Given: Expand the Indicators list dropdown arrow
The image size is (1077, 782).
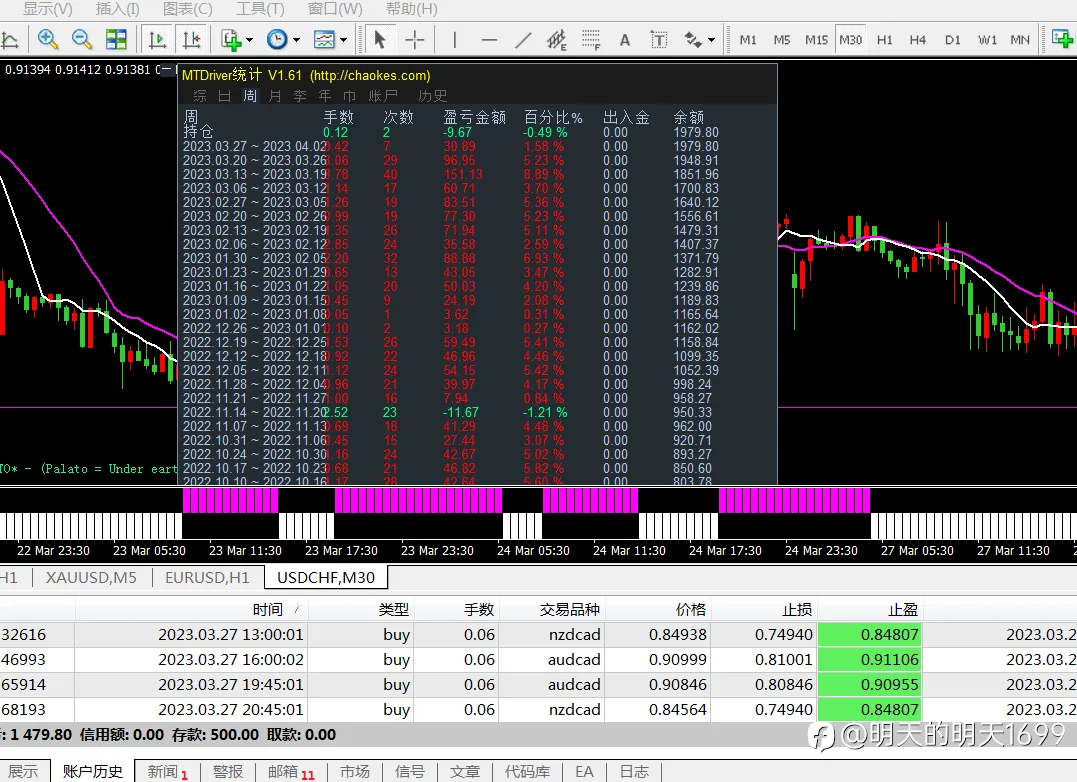Looking at the screenshot, I should pos(249,40).
